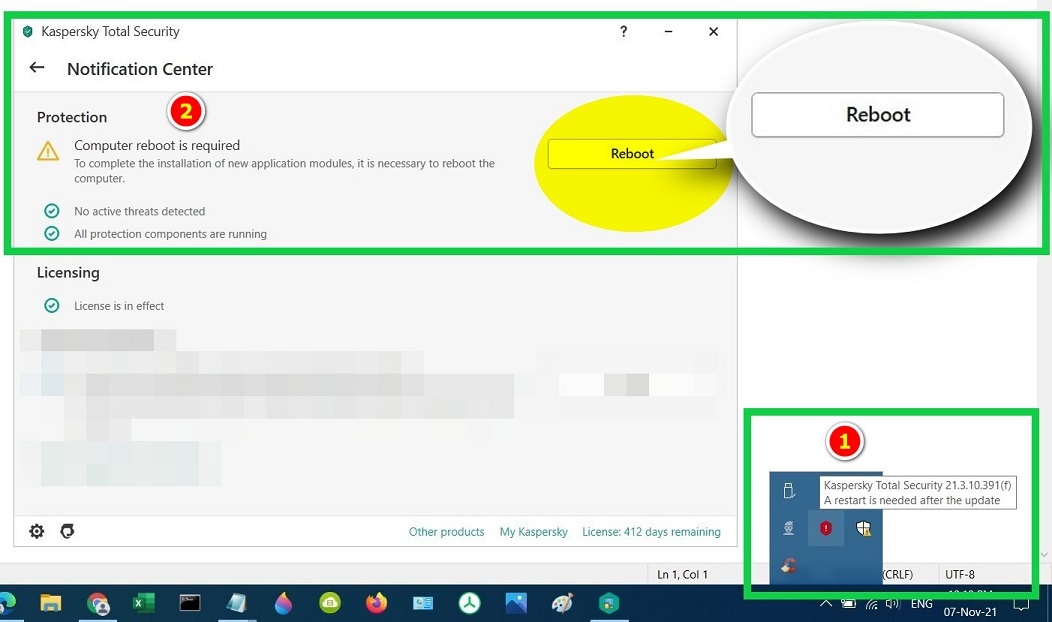Click 'License is in effect' status line
Image resolution: width=1052 pixels, height=622 pixels.
pyautogui.click(x=119, y=306)
